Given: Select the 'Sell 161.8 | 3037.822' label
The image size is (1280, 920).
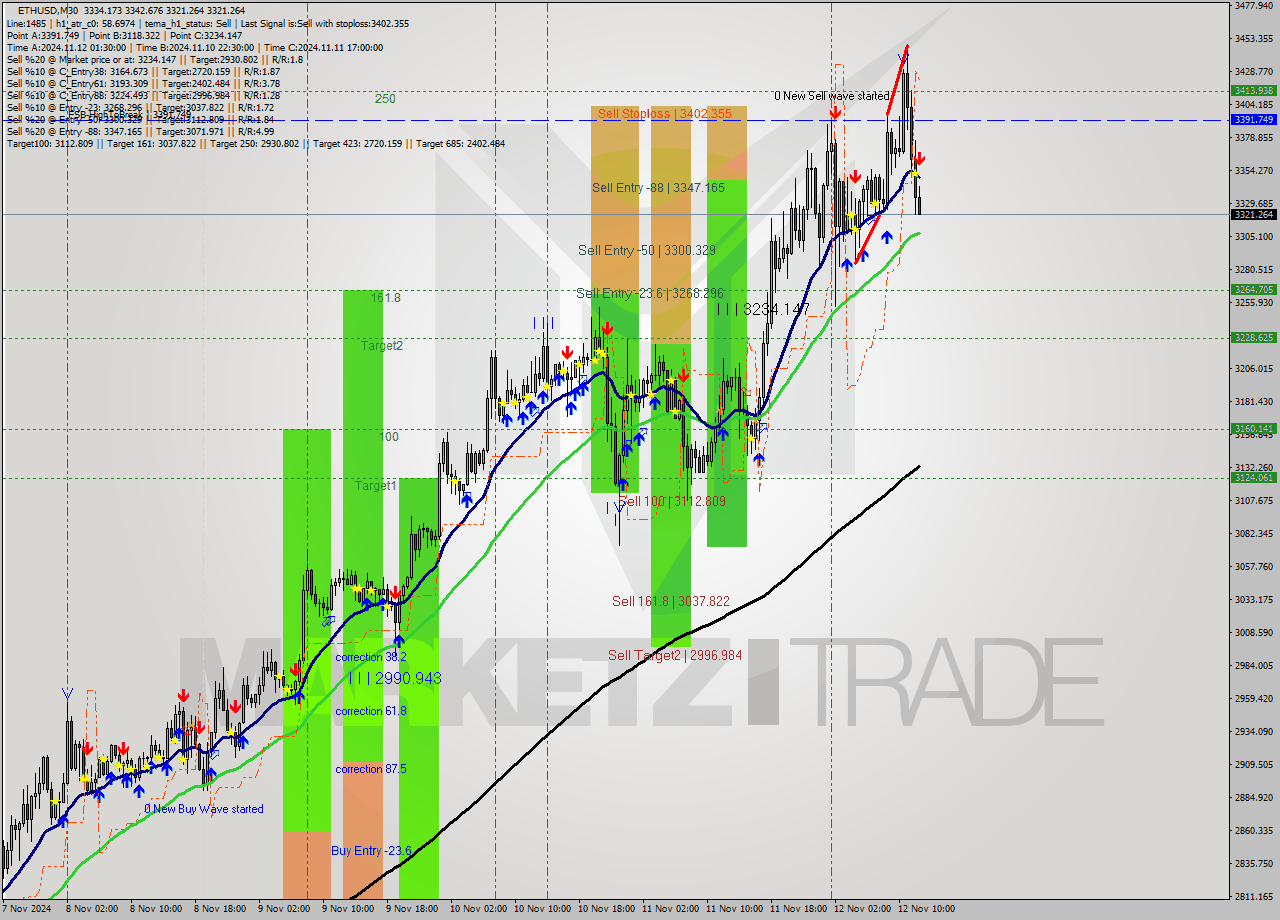Looking at the screenshot, I should point(671,601).
